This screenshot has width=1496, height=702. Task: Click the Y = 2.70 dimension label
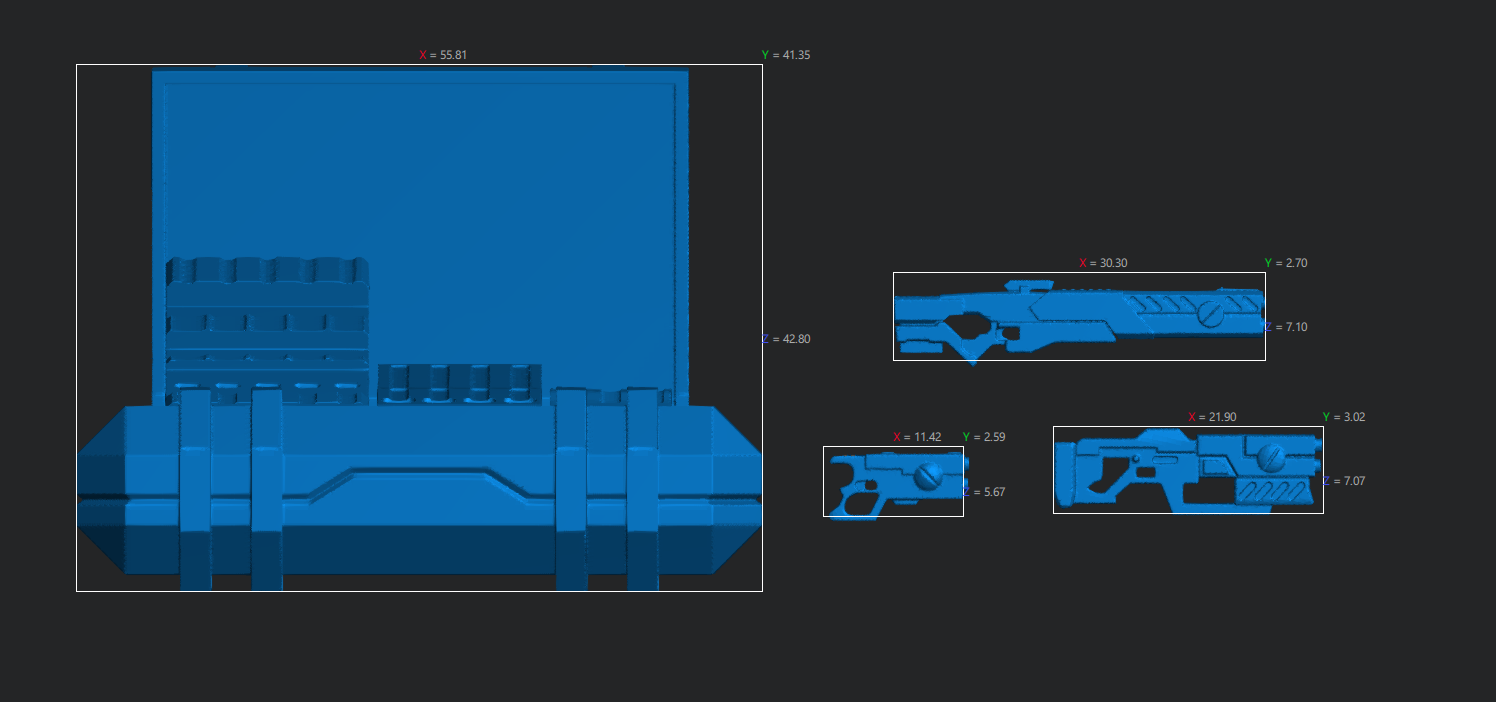(x=1286, y=263)
